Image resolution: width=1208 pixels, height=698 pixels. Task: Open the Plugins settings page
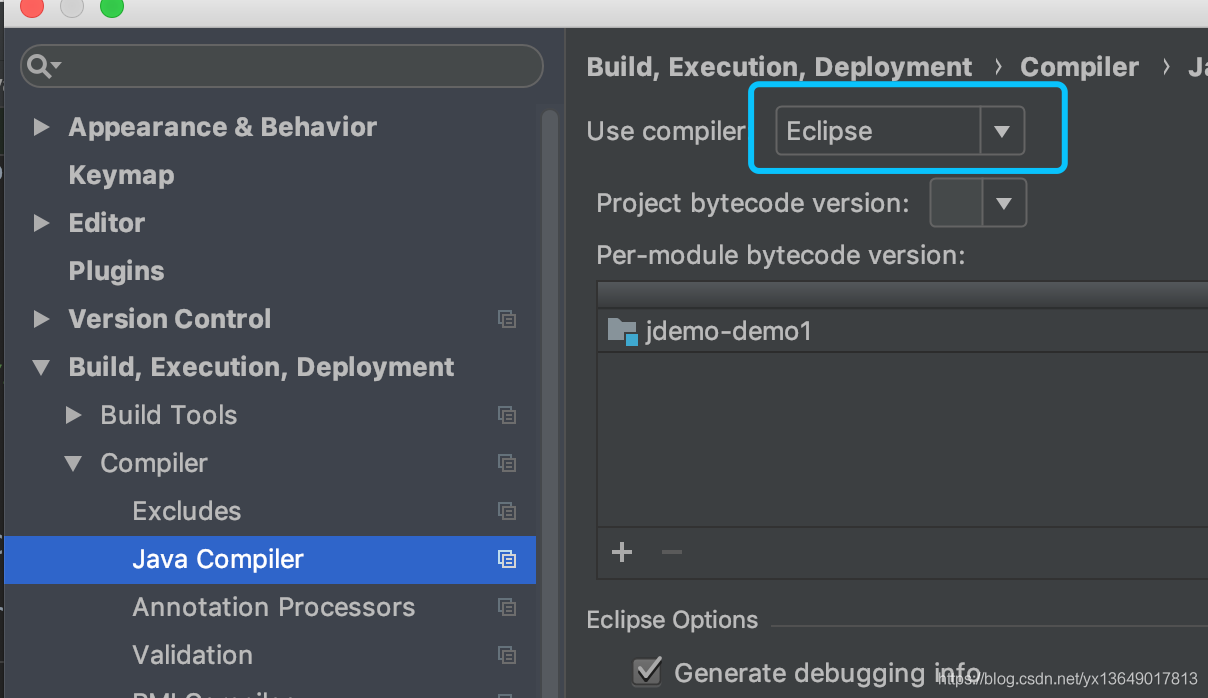click(116, 271)
